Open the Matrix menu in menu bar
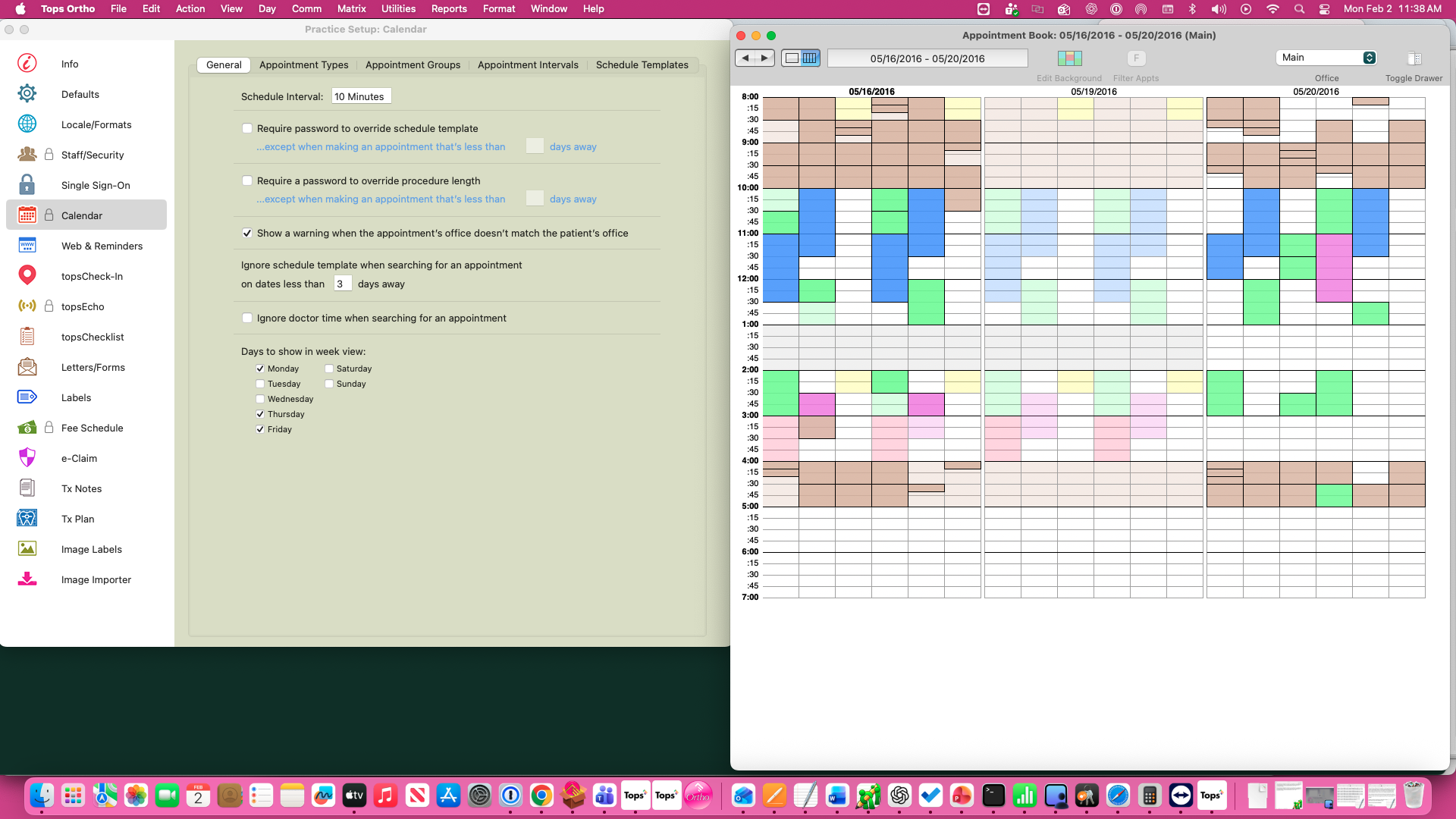This screenshot has height=819, width=1456. (351, 9)
